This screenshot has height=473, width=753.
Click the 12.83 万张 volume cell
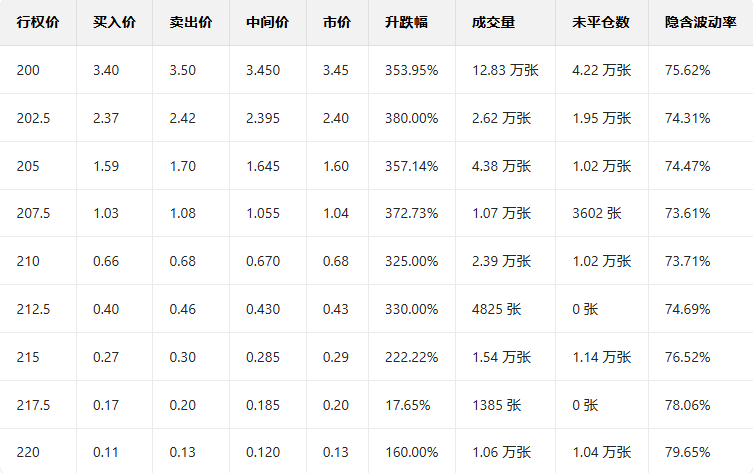pos(501,70)
